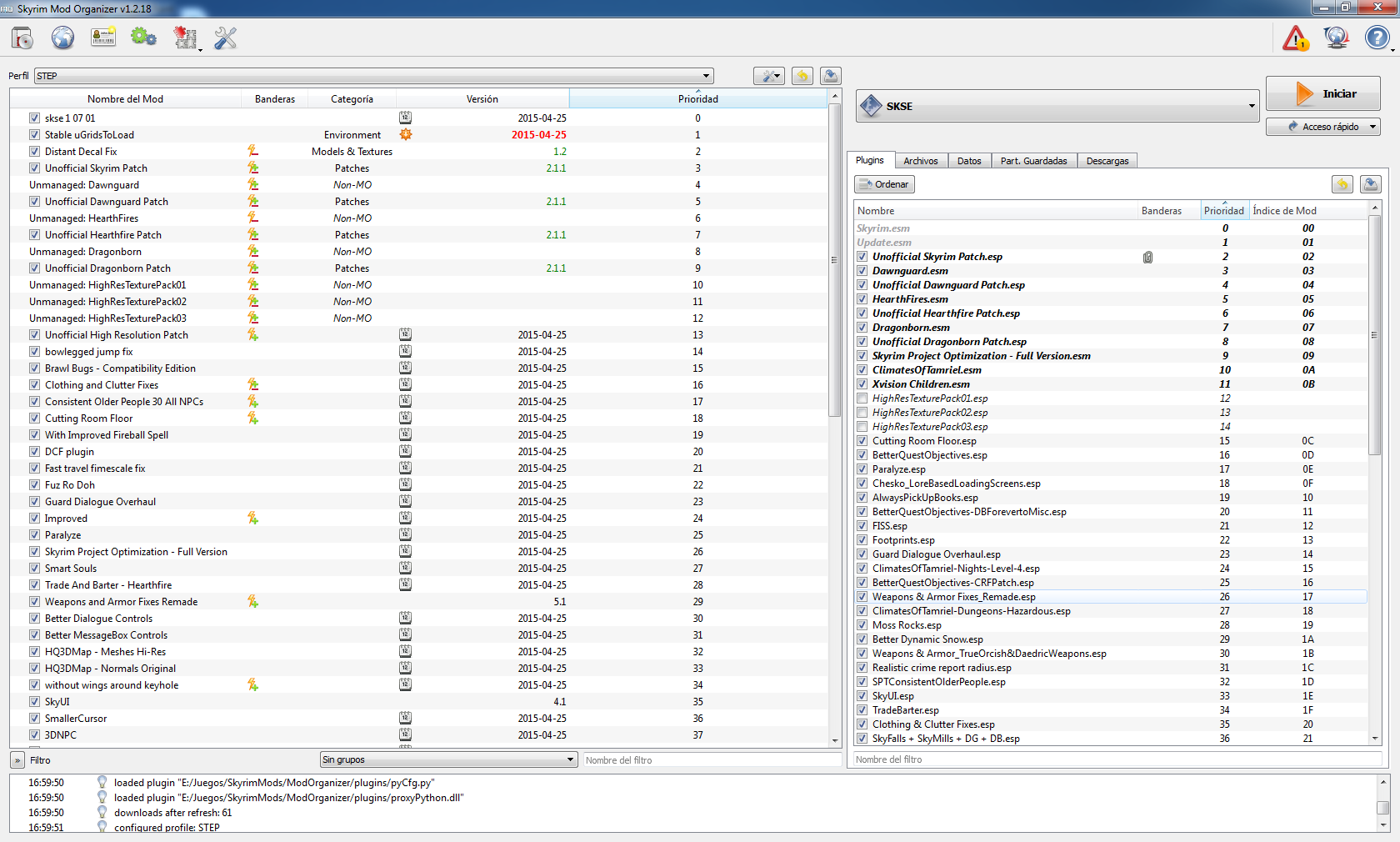Open the Datos tab
Viewport: 1400px width, 842px height.
pos(969,161)
